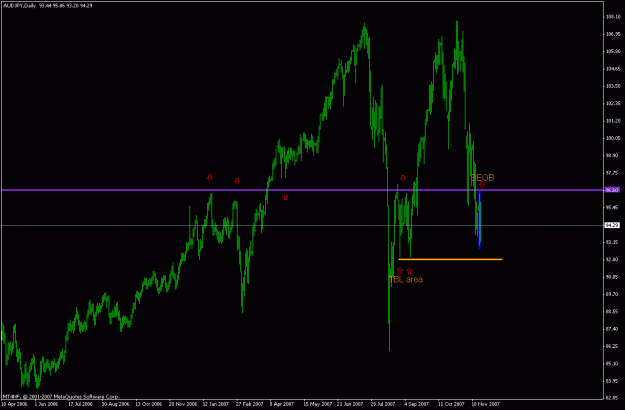
Task: Click the 27 Feb 2007 date label
Action: 250,404
